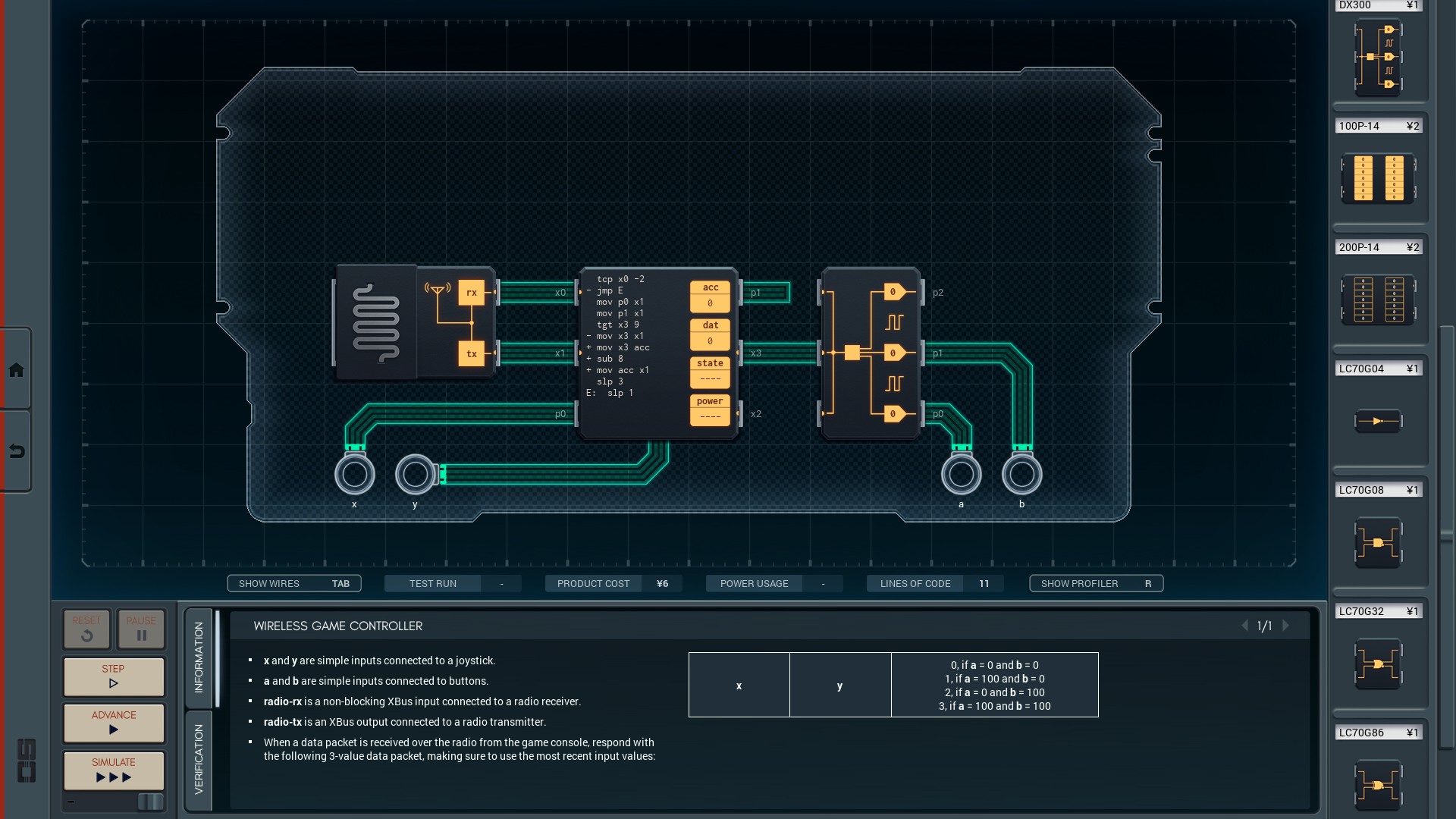Viewport: 1456px width, 819px height.
Task: Open the Verification tab
Action: (199, 759)
